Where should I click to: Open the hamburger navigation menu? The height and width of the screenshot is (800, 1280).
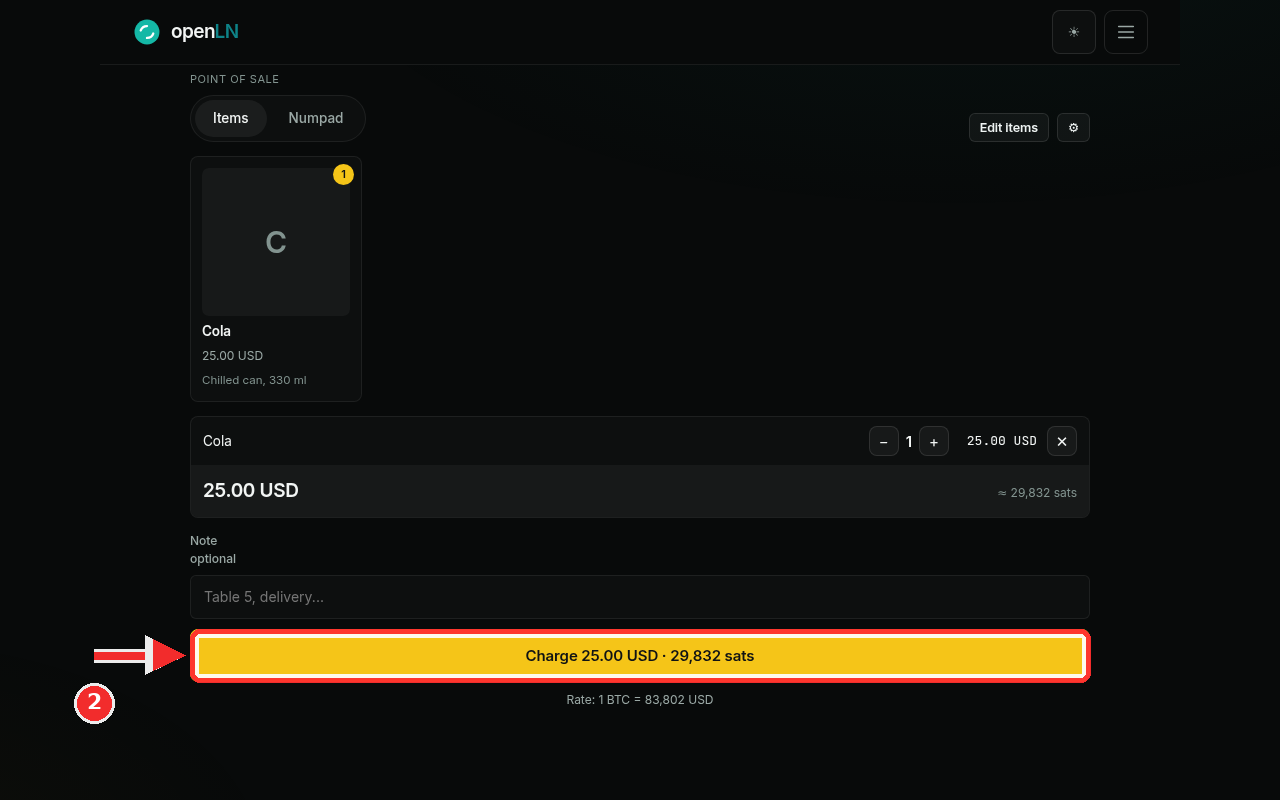coord(1126,32)
